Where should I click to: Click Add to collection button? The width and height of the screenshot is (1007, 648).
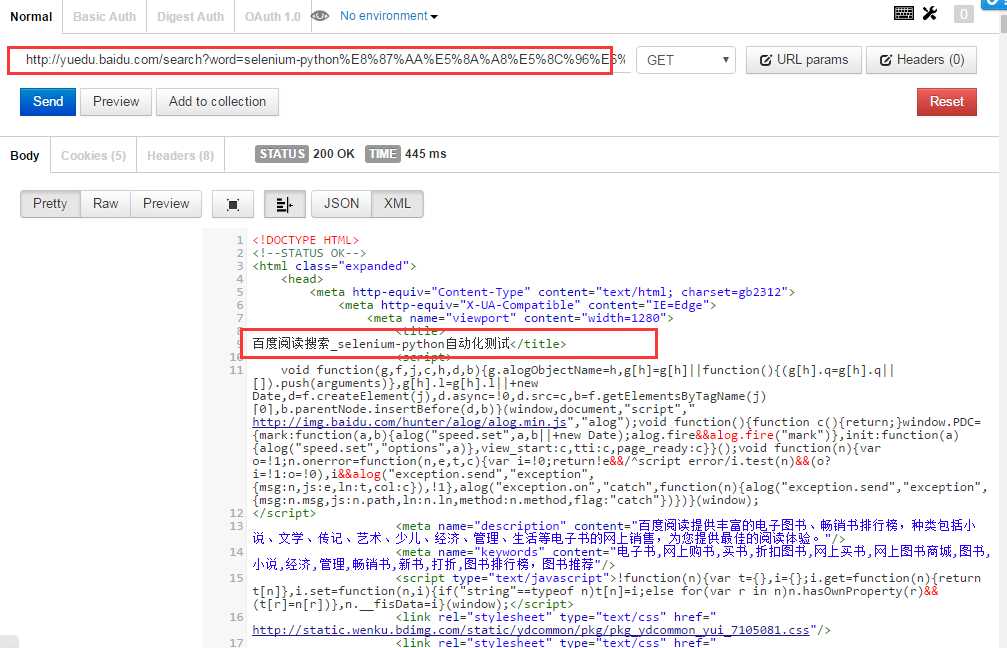click(217, 101)
